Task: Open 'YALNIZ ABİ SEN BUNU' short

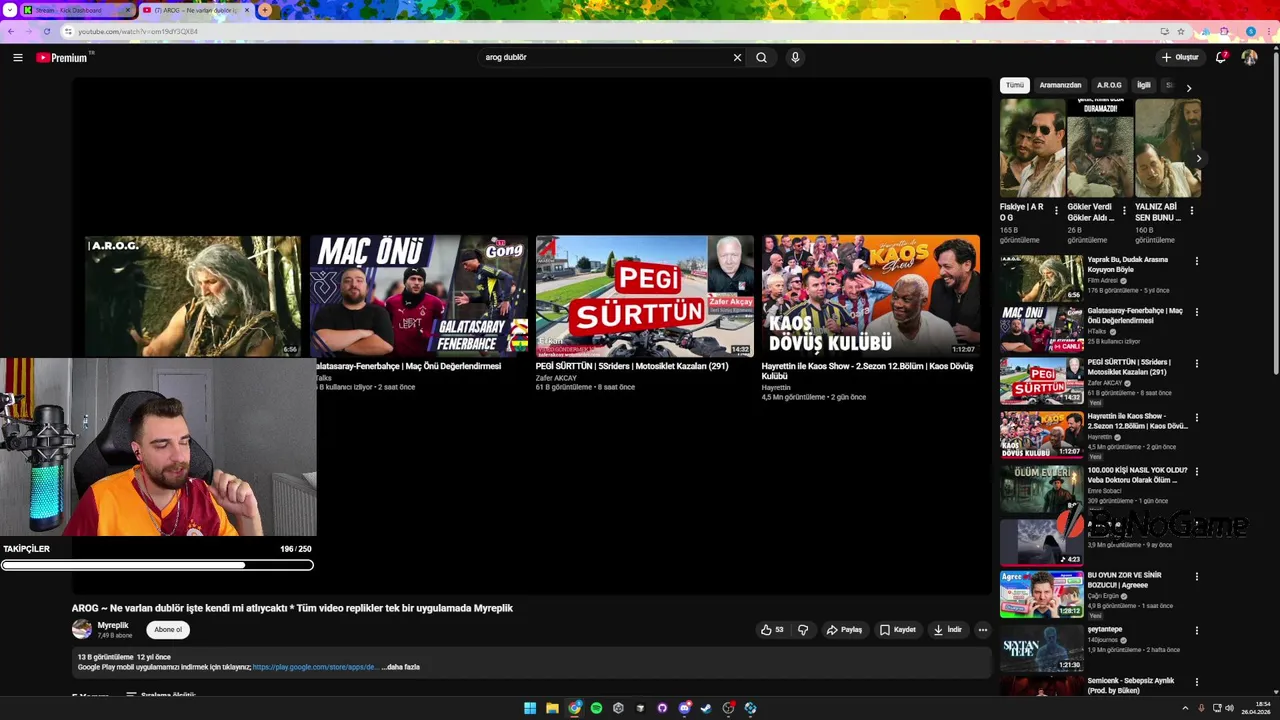Action: [x=1168, y=148]
